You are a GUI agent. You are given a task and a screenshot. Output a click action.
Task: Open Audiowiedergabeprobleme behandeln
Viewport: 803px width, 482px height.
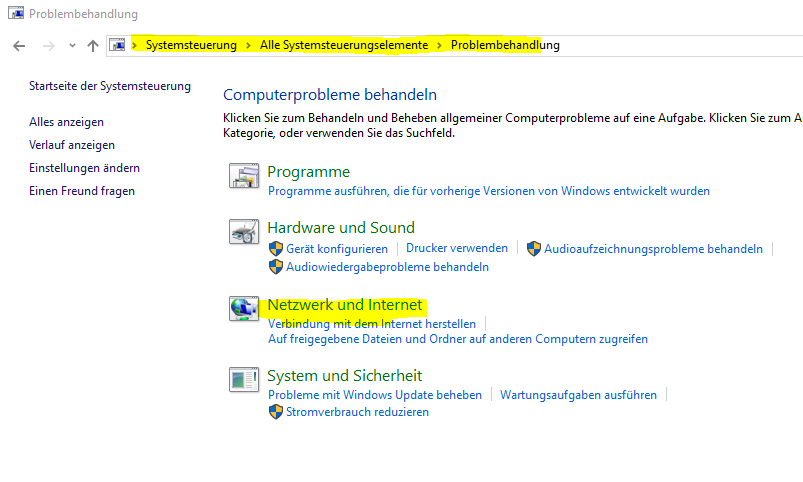tap(388, 267)
